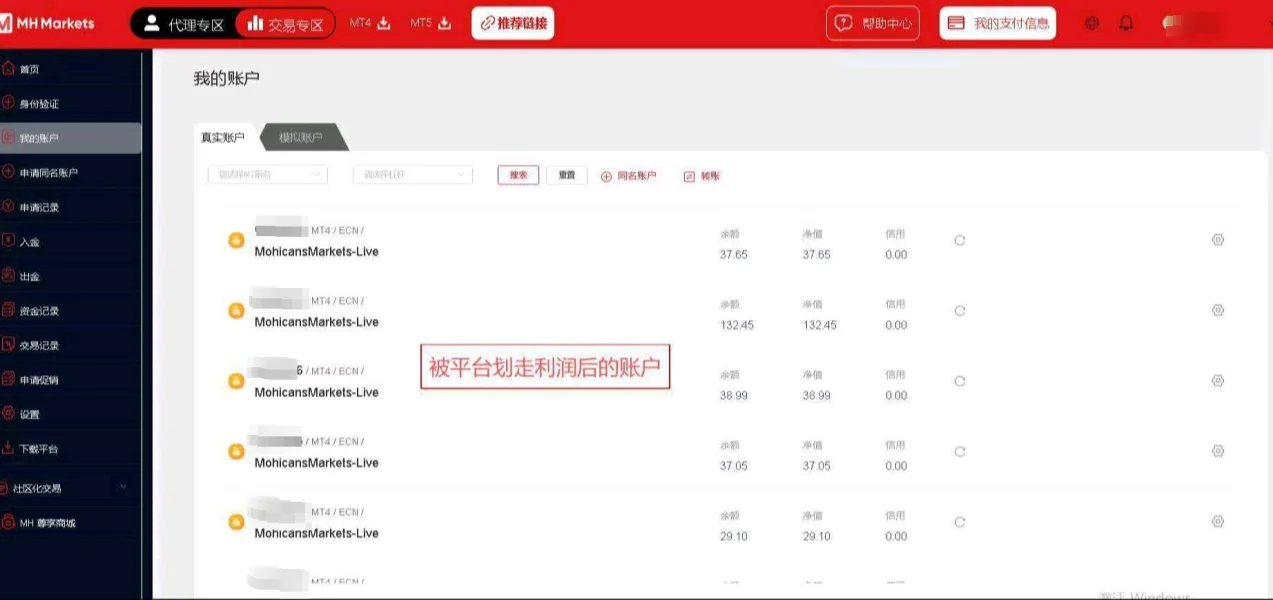Image resolution: width=1273 pixels, height=600 pixels.
Task: Switch to 模拟账户 tab
Action: click(302, 137)
